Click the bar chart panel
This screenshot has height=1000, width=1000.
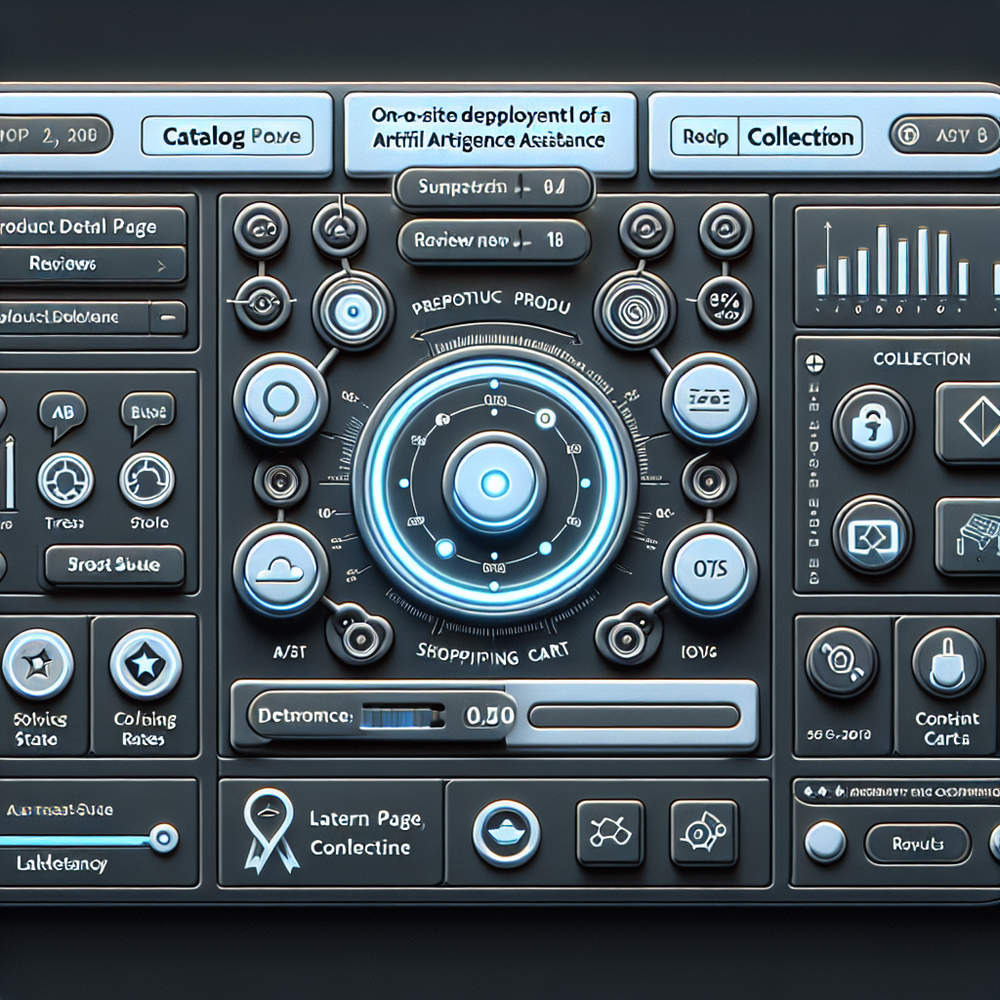(897, 266)
